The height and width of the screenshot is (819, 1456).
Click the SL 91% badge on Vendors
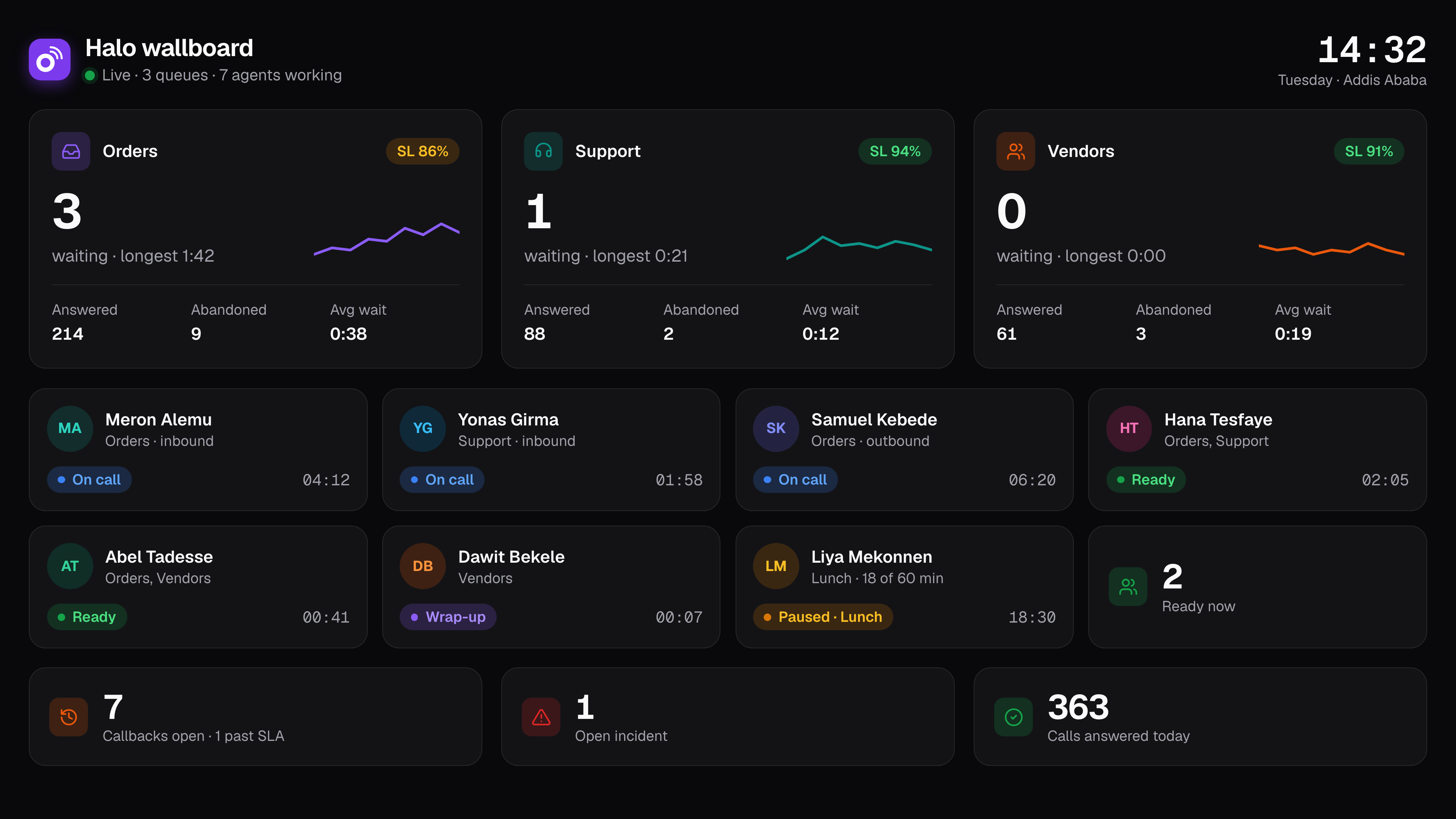[x=1368, y=151]
